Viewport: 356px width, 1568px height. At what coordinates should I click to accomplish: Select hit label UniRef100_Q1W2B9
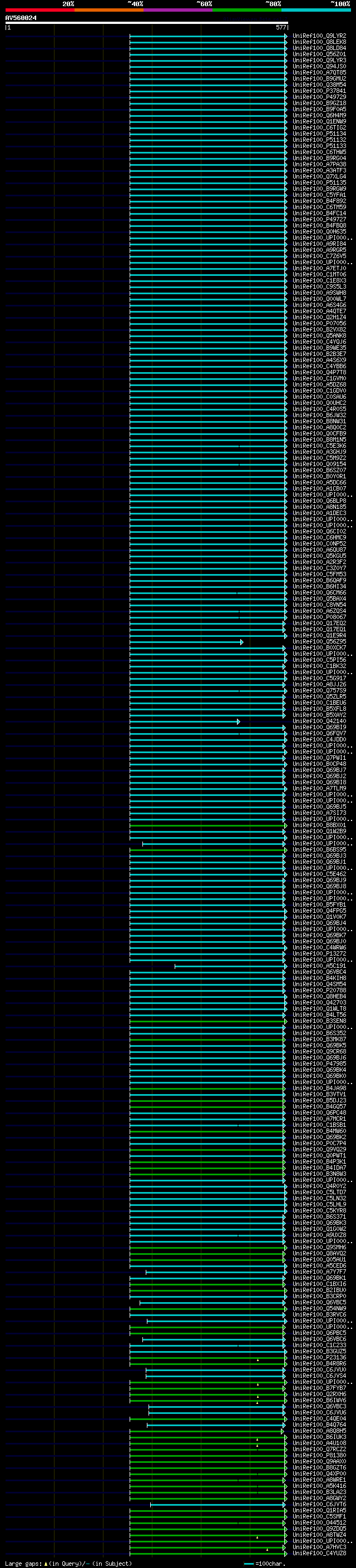[x=319, y=831]
